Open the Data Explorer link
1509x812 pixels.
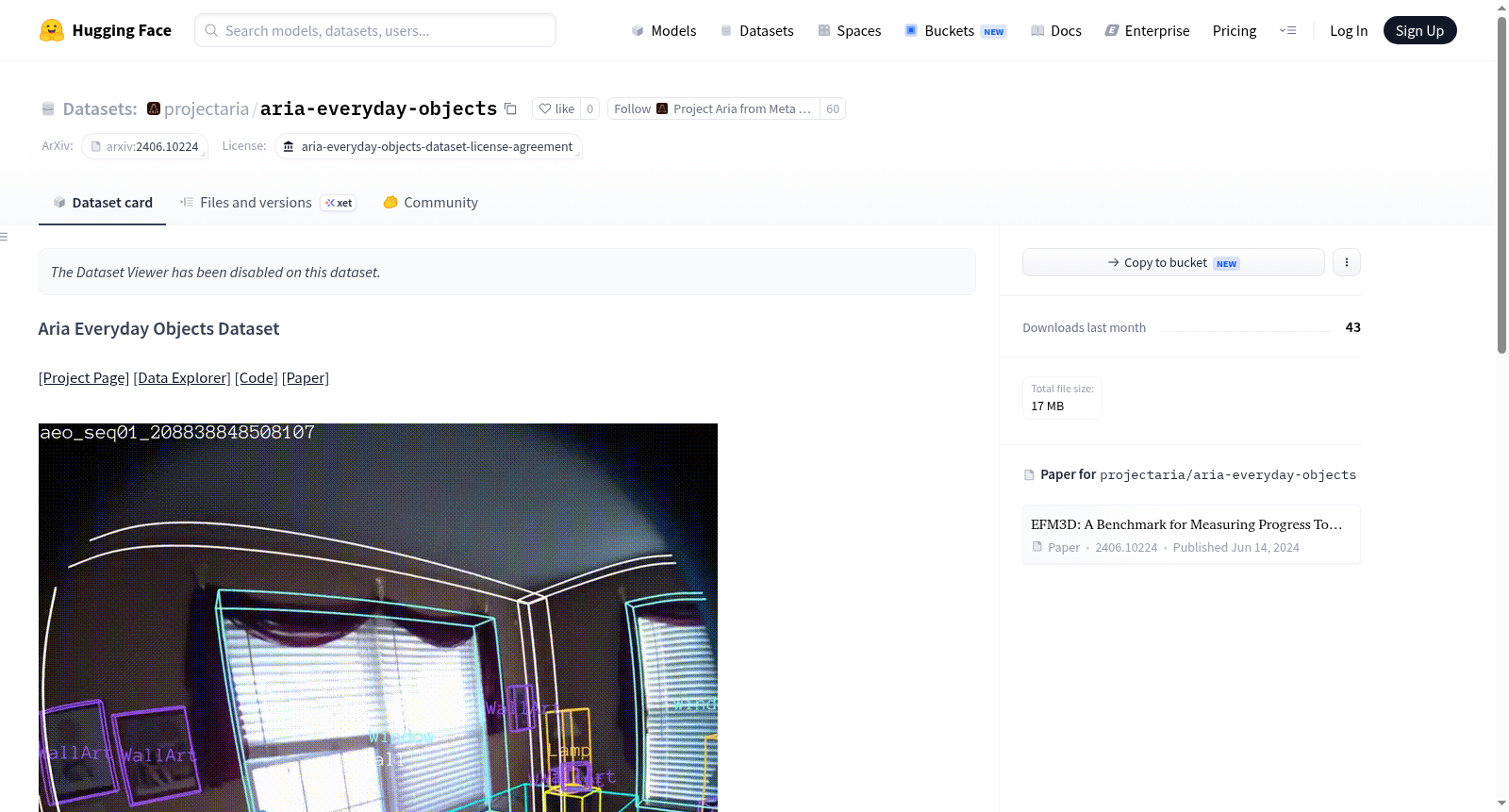pos(182,377)
